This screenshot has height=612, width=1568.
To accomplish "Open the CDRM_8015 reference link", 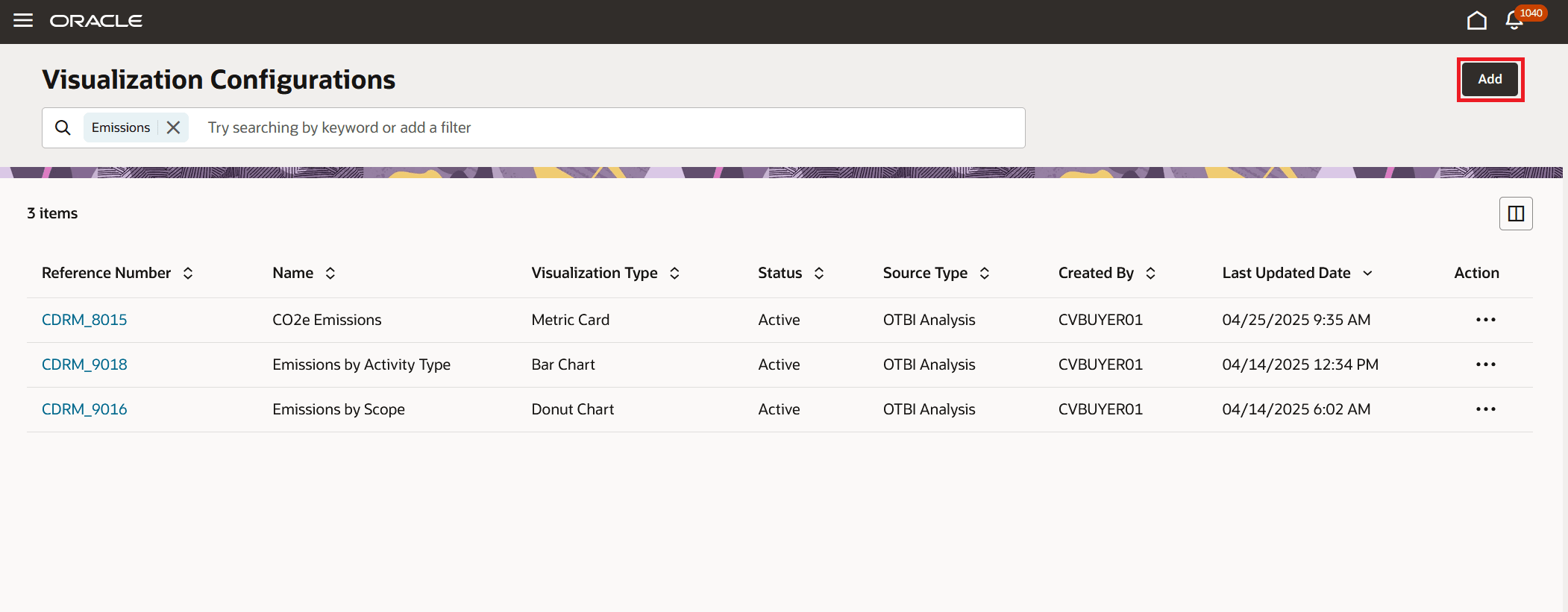I will (x=84, y=320).
